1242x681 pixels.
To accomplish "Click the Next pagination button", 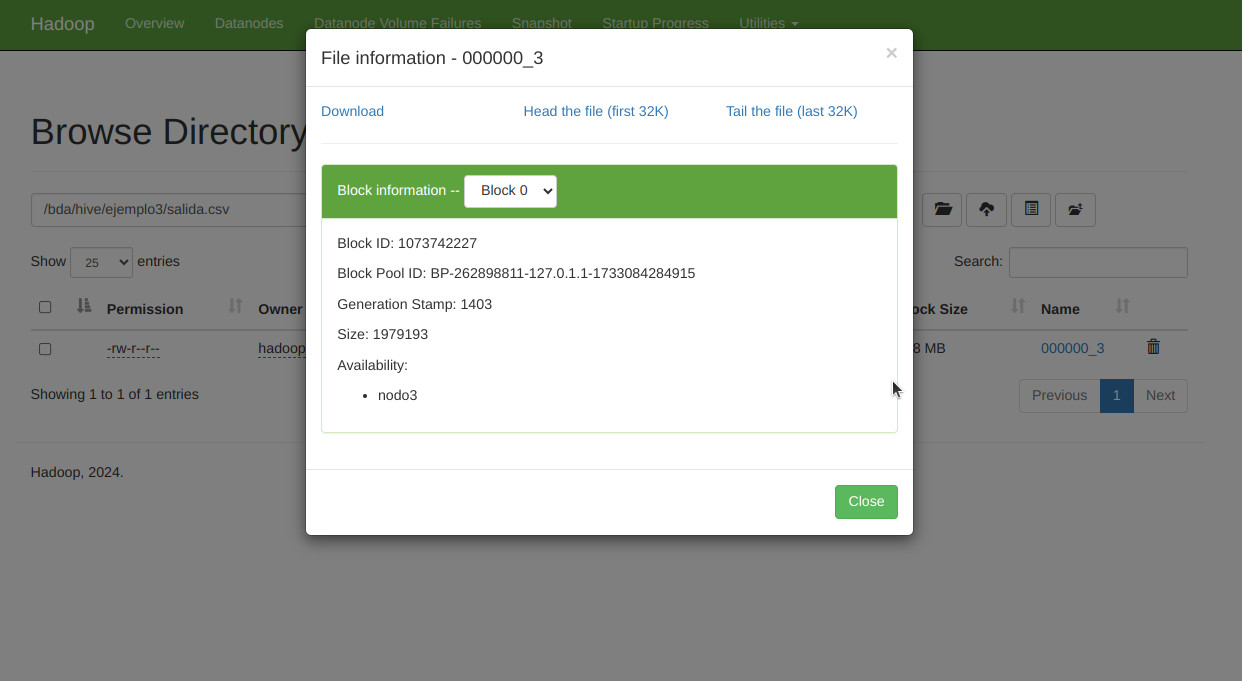I will click(x=1160, y=396).
